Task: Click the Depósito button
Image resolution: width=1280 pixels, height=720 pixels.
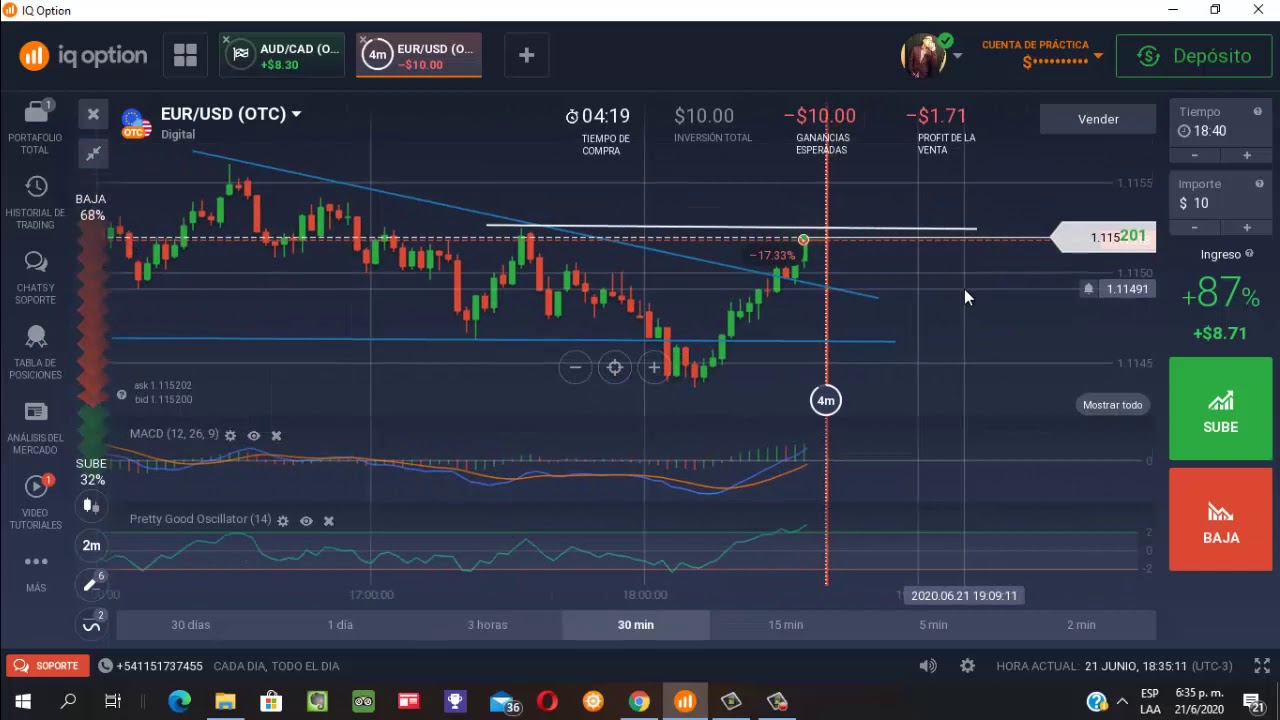Action: (x=1194, y=56)
